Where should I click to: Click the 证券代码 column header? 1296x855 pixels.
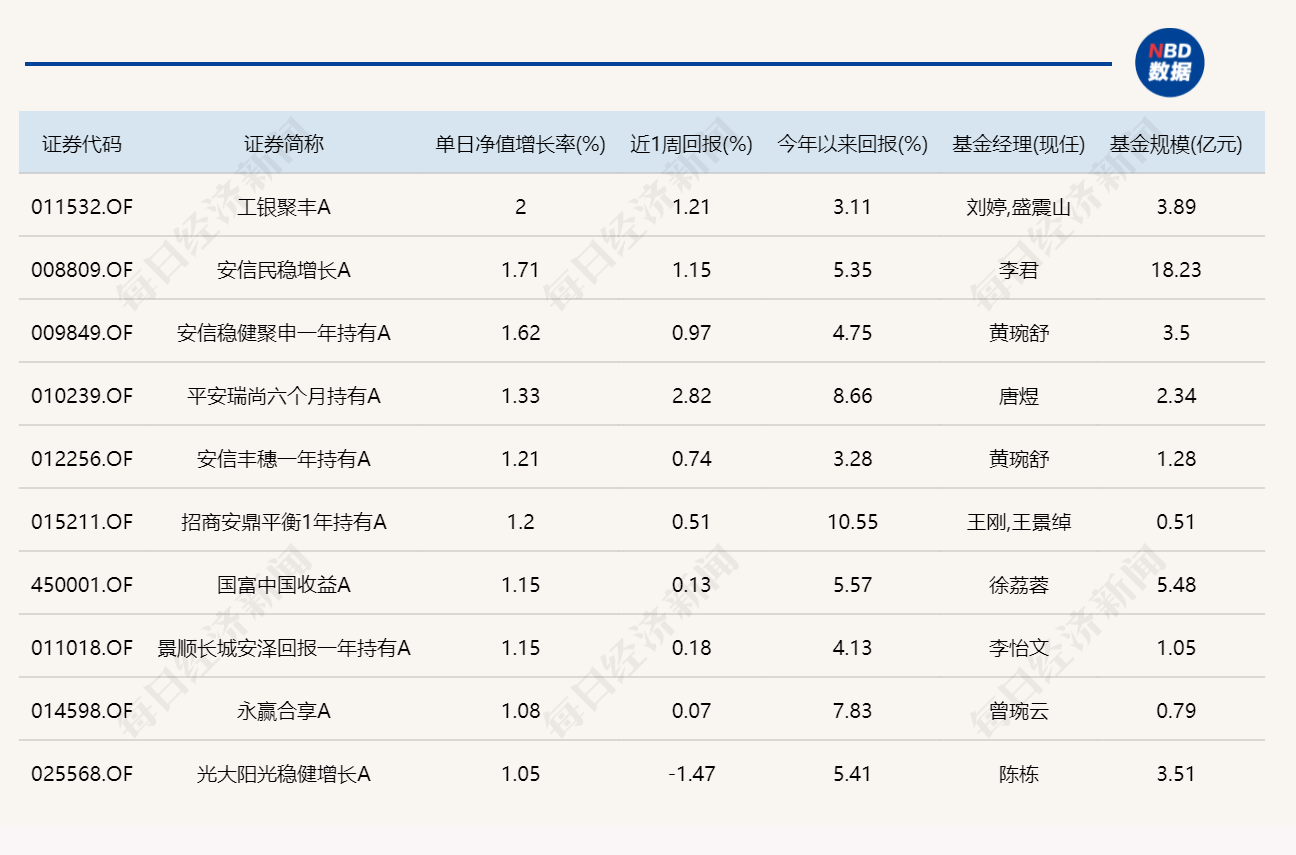82,144
